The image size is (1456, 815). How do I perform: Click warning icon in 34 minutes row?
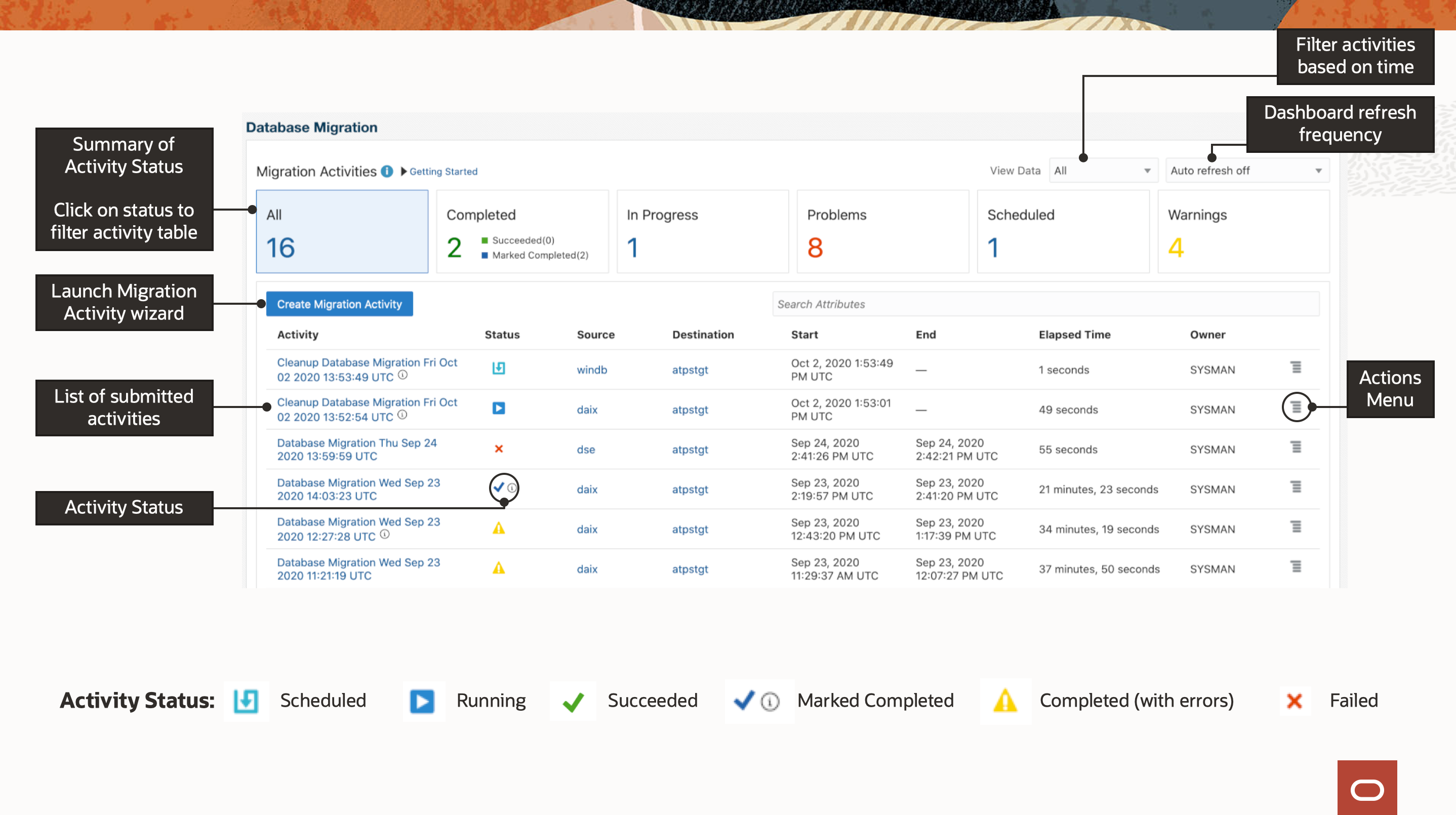click(x=499, y=528)
